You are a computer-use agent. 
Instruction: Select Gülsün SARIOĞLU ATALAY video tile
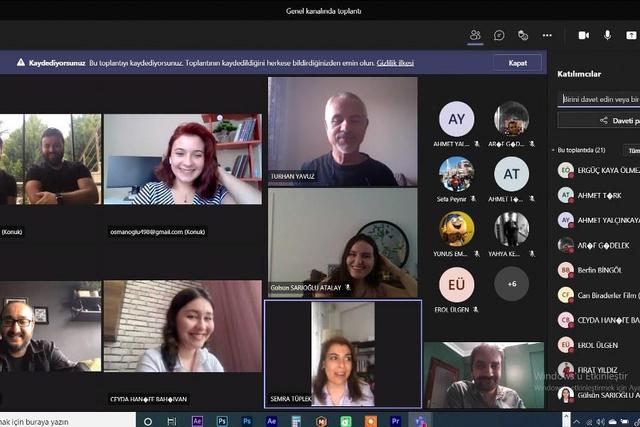click(x=342, y=242)
